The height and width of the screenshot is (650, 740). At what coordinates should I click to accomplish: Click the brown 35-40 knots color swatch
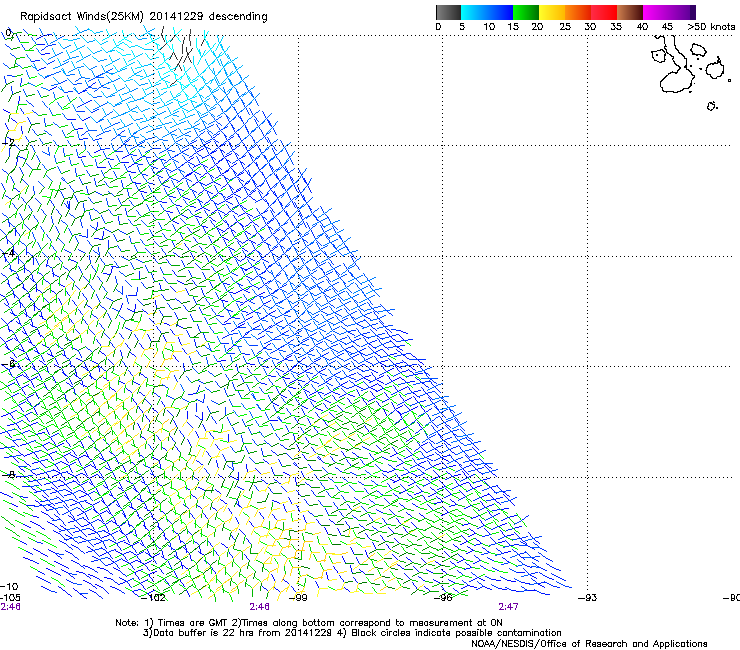point(630,12)
